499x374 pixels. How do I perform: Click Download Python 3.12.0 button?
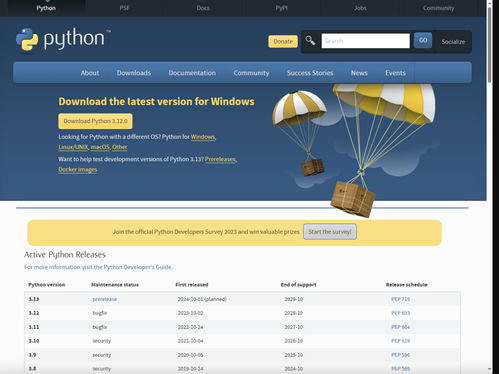(95, 121)
